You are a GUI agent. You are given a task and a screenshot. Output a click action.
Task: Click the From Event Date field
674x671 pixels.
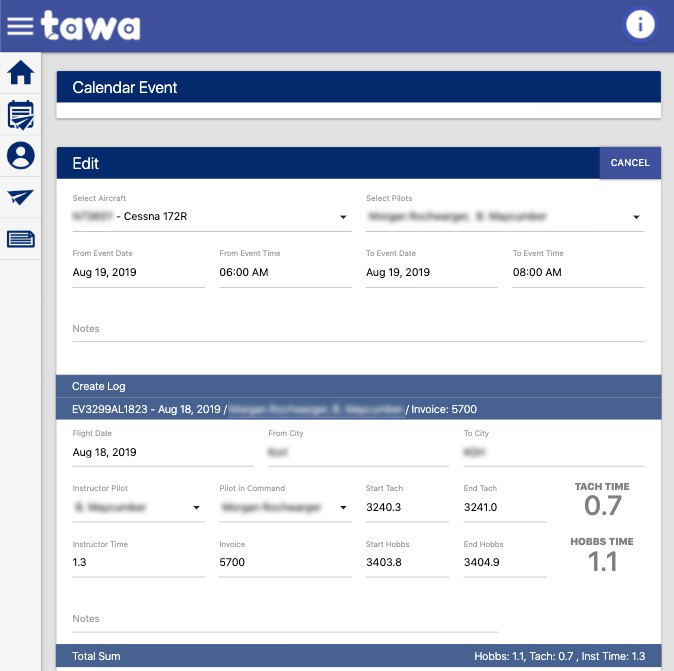click(138, 272)
